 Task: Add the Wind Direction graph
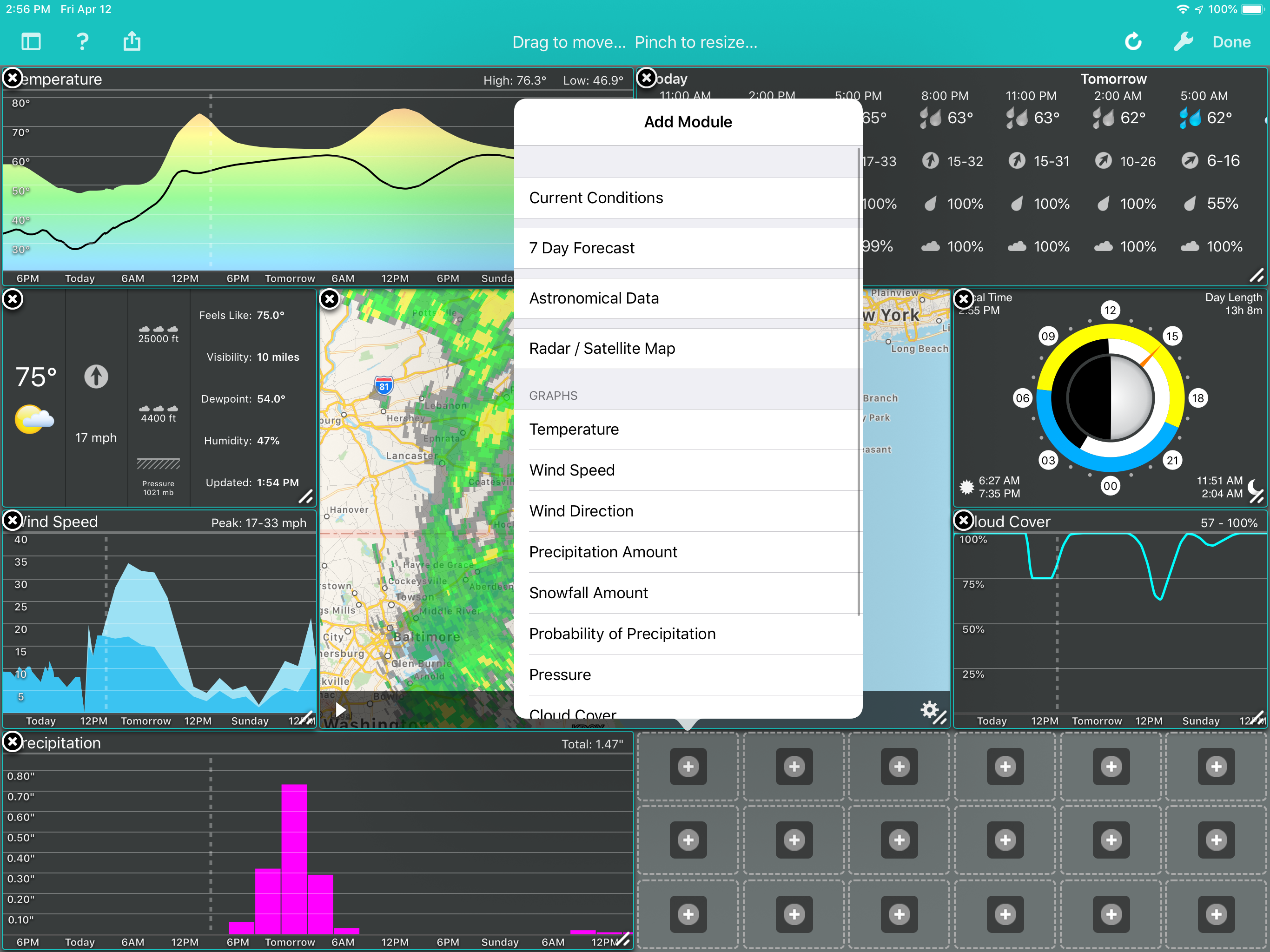pos(688,511)
